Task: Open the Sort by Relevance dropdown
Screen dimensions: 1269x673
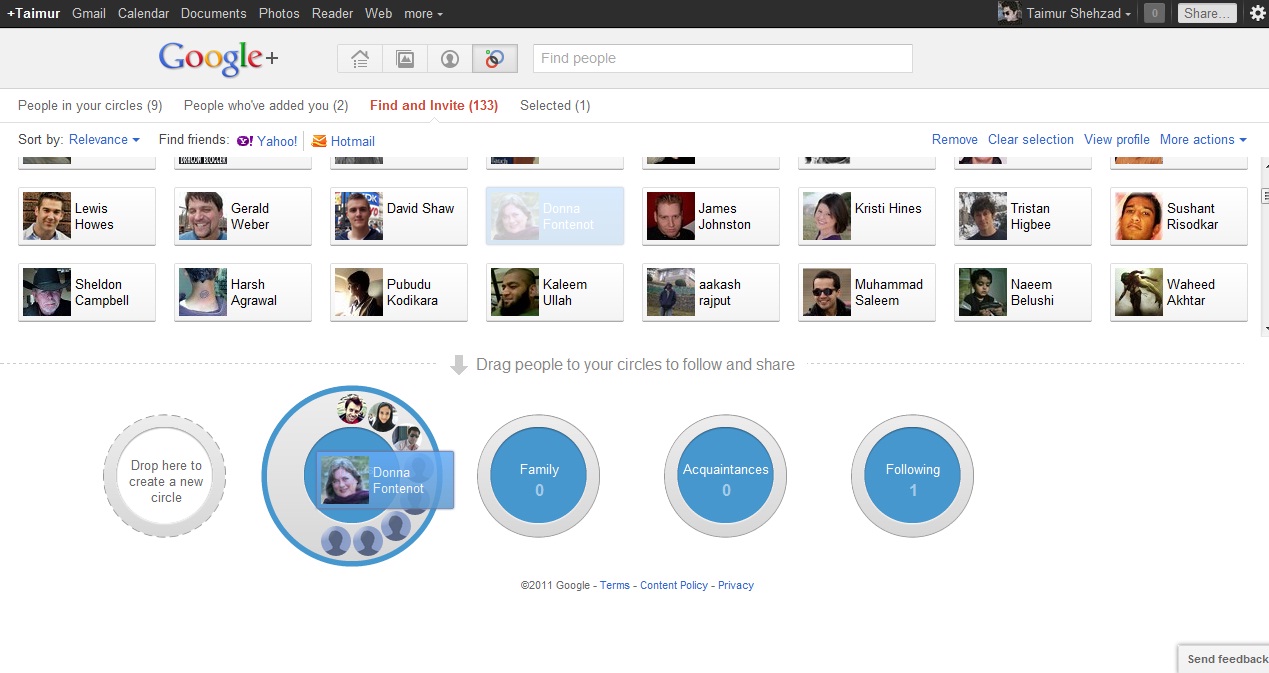Action: (104, 140)
